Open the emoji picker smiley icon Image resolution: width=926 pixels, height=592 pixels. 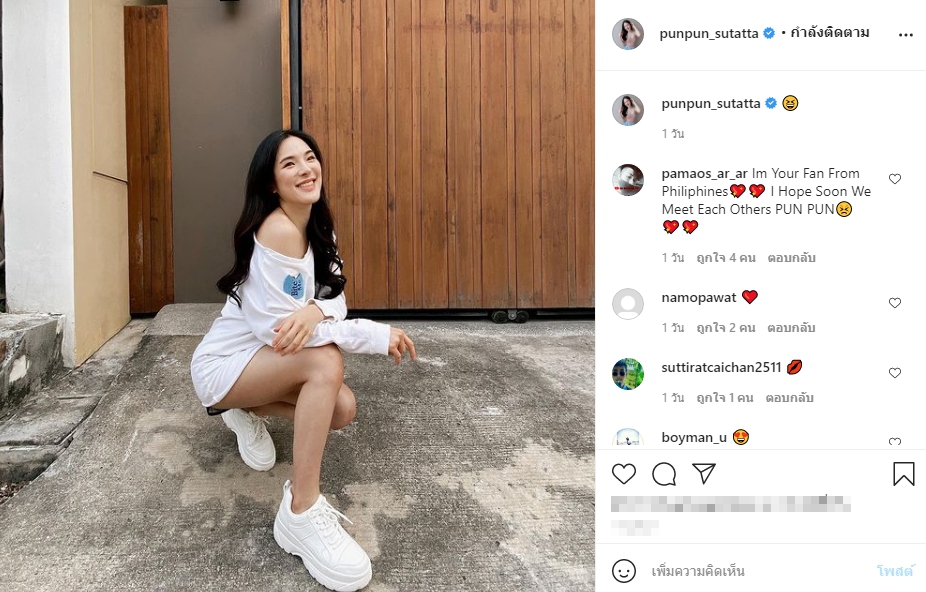pos(624,571)
